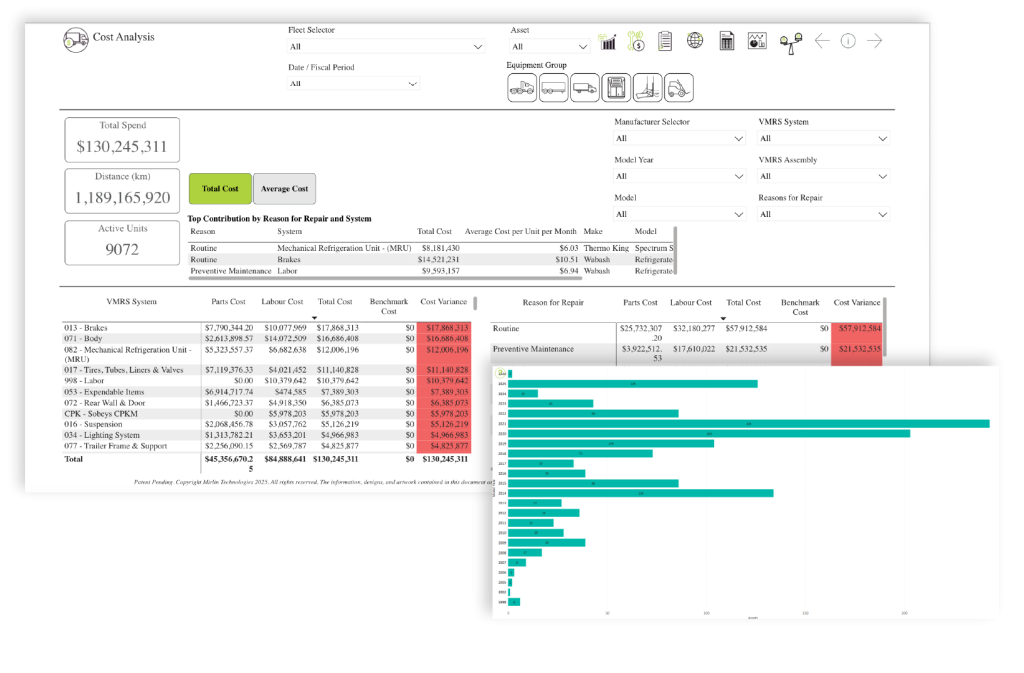Open the globe map view icon

point(695,41)
